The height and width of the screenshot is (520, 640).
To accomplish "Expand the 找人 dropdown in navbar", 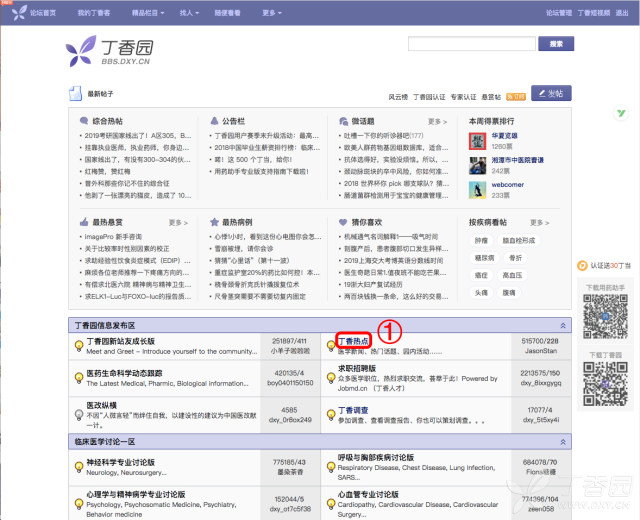I will [189, 13].
